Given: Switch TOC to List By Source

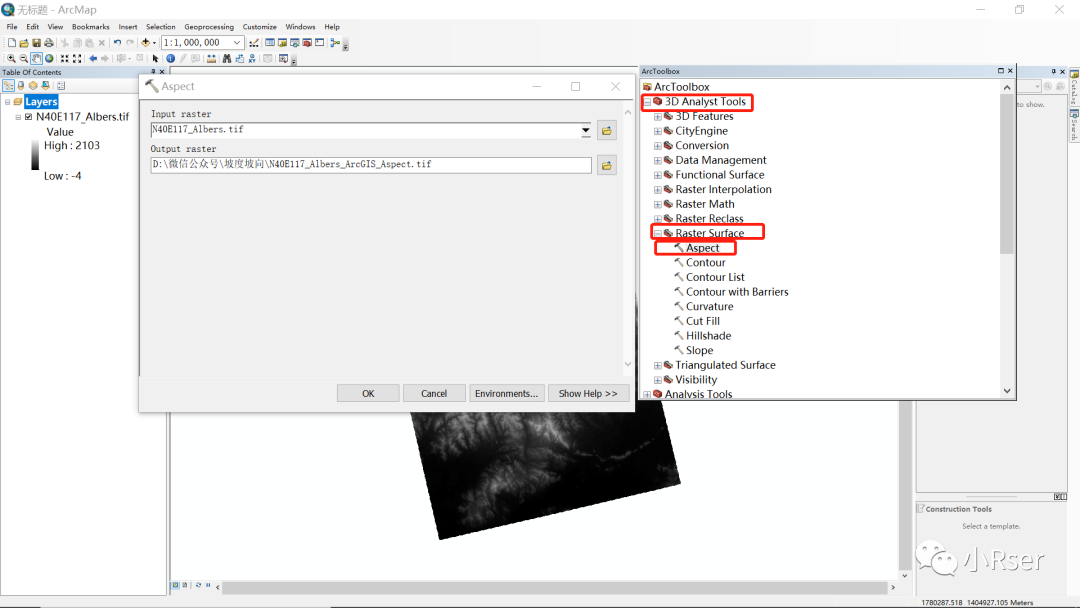Looking at the screenshot, I should [x=21, y=85].
